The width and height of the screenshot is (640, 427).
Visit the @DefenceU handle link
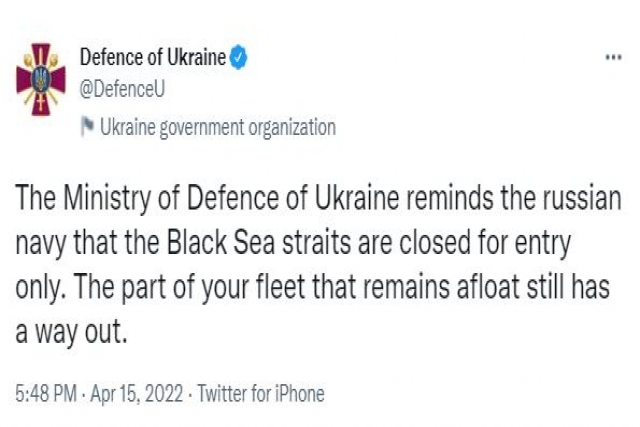(x=122, y=89)
